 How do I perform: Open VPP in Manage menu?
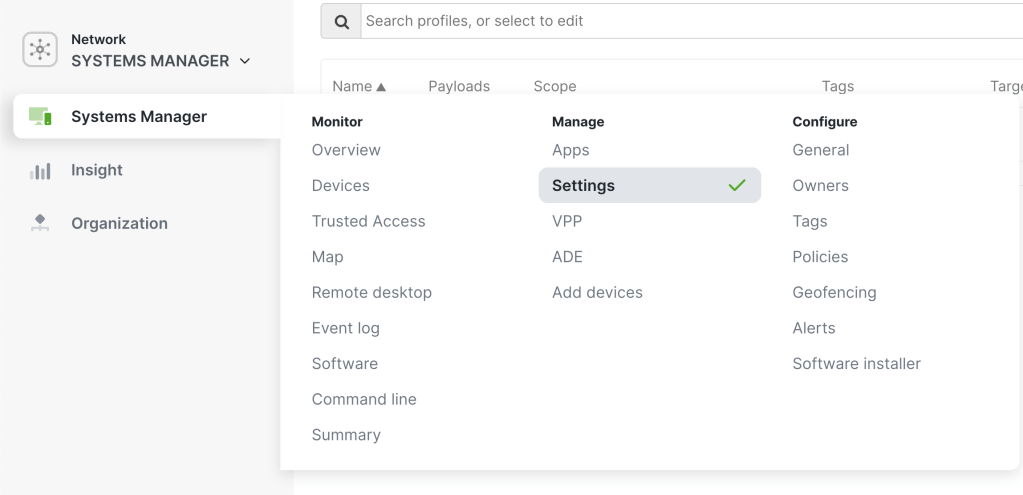[x=566, y=221]
